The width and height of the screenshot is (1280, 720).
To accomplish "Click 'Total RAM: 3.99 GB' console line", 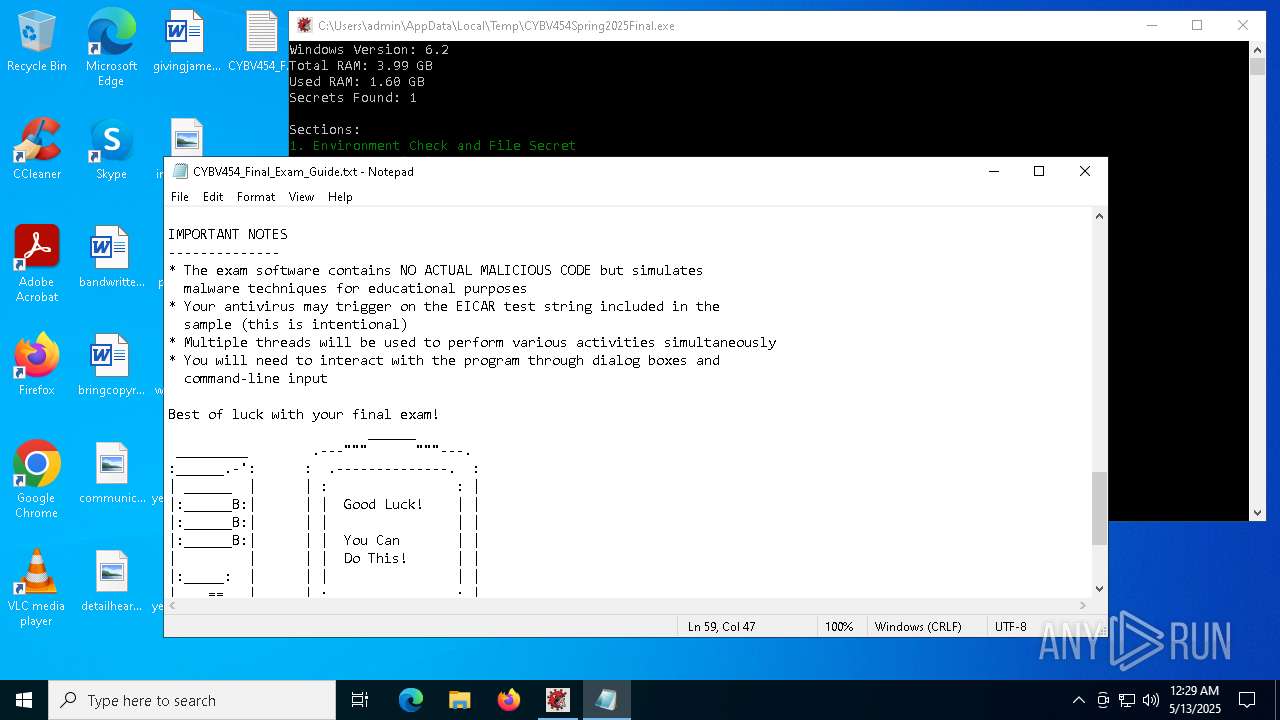I will coord(361,66).
